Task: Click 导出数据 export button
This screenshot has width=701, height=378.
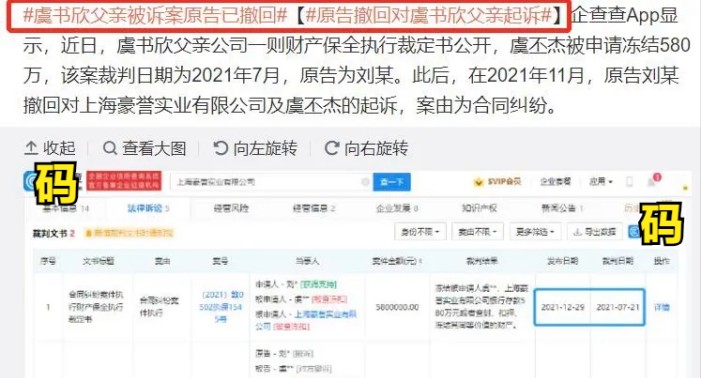Action: click(595, 232)
